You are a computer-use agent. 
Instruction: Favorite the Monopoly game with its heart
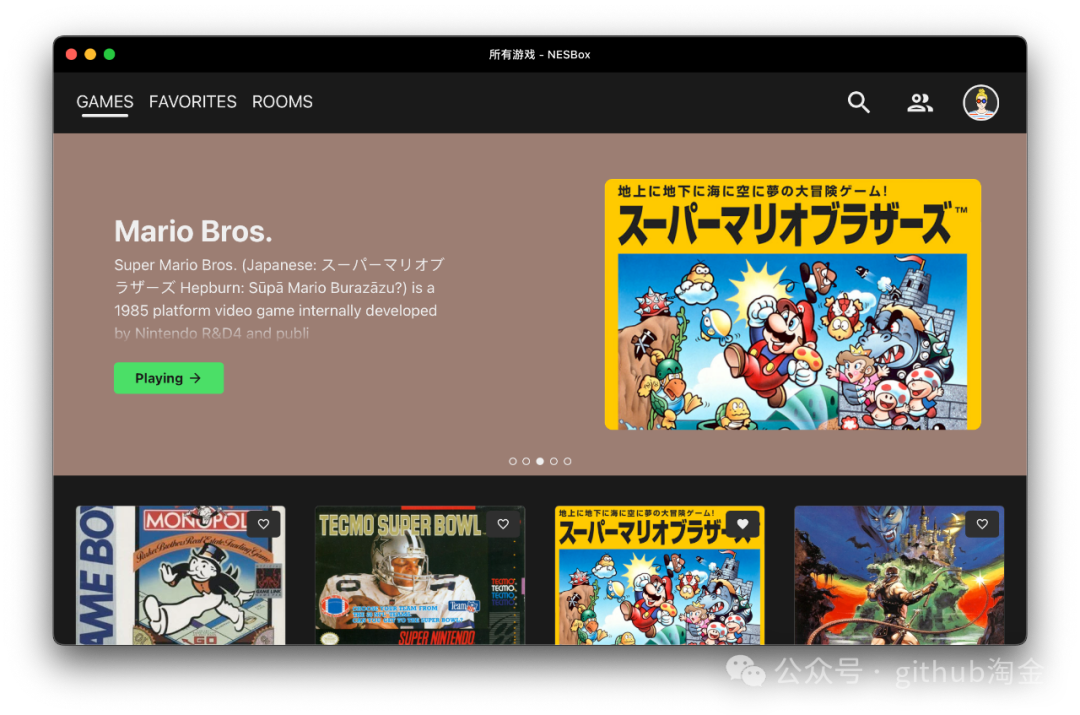tap(263, 524)
